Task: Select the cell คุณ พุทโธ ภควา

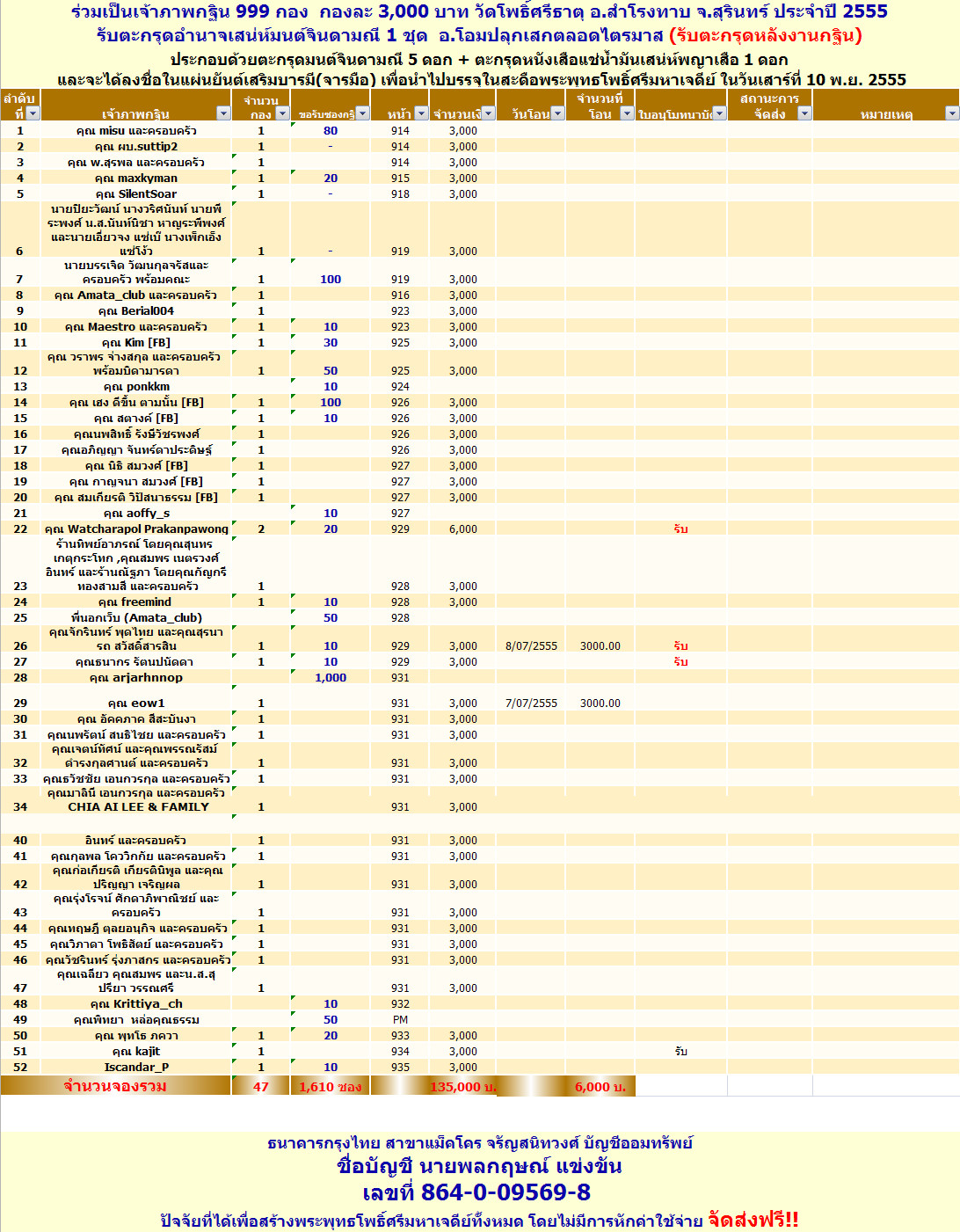Action: pyautogui.click(x=136, y=1036)
